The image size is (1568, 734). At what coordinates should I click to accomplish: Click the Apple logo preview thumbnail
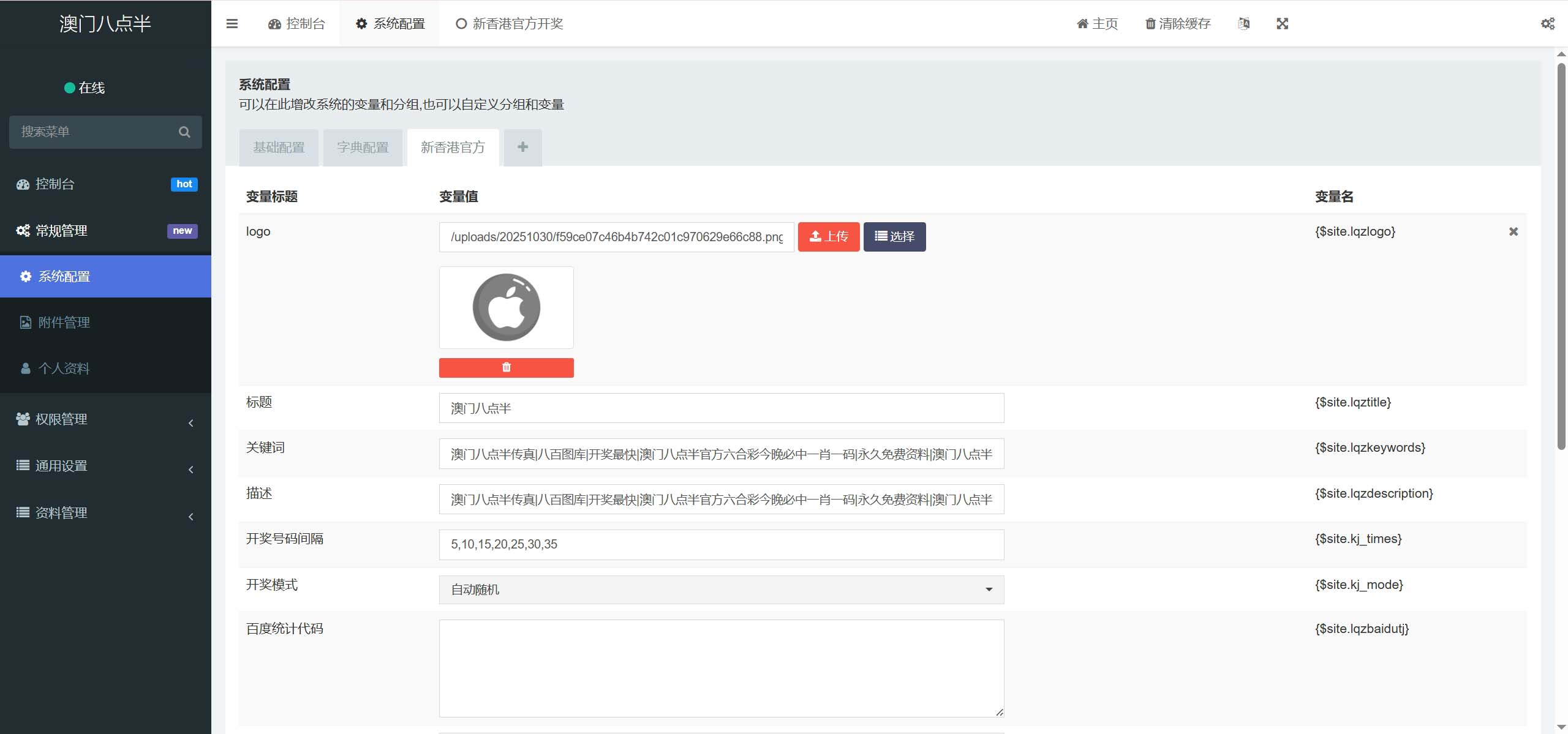point(506,307)
